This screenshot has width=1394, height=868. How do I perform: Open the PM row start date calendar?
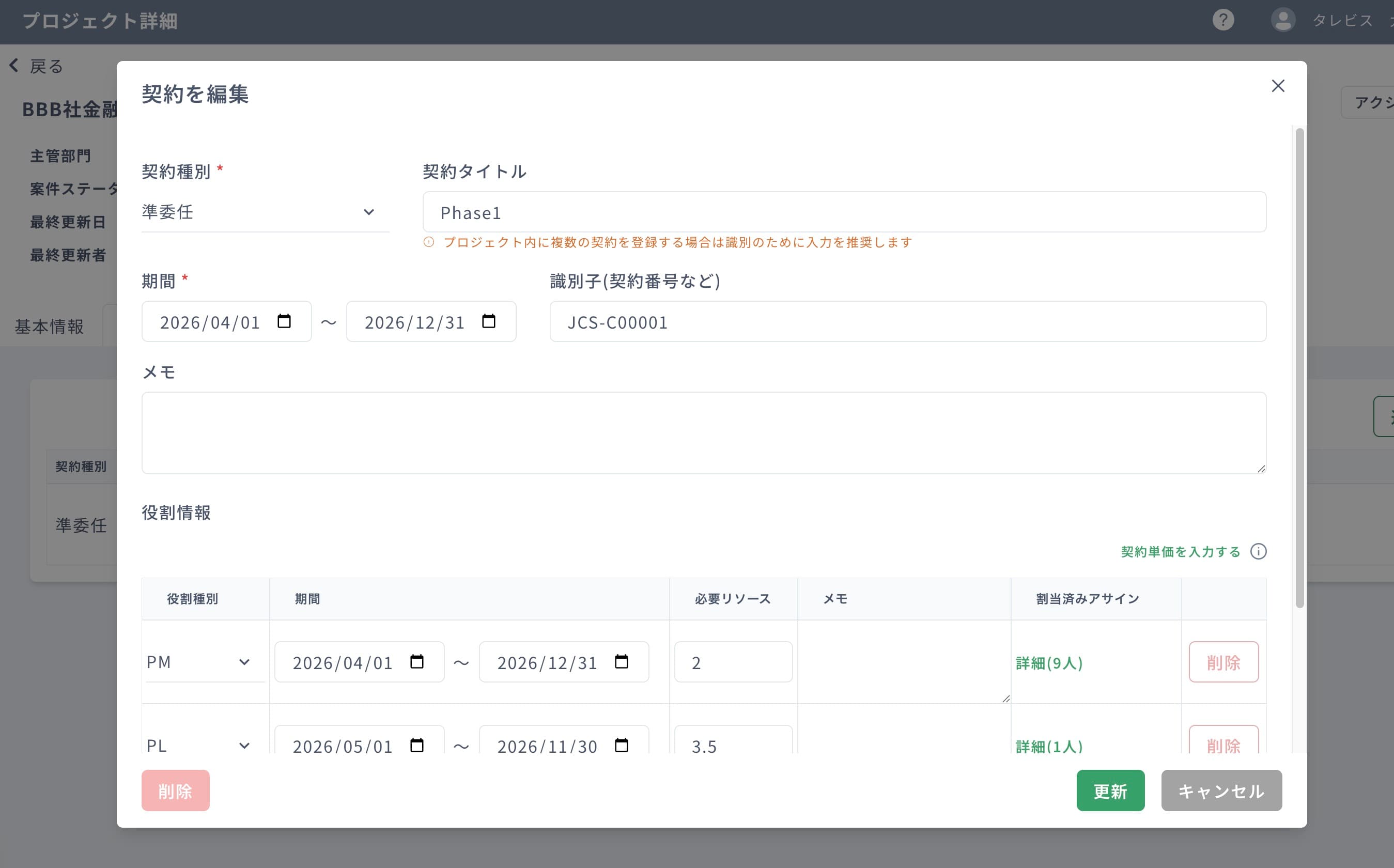tap(417, 662)
